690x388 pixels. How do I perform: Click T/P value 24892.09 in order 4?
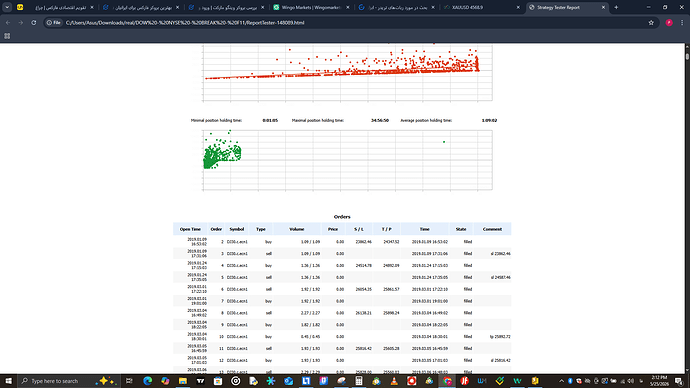391,266
